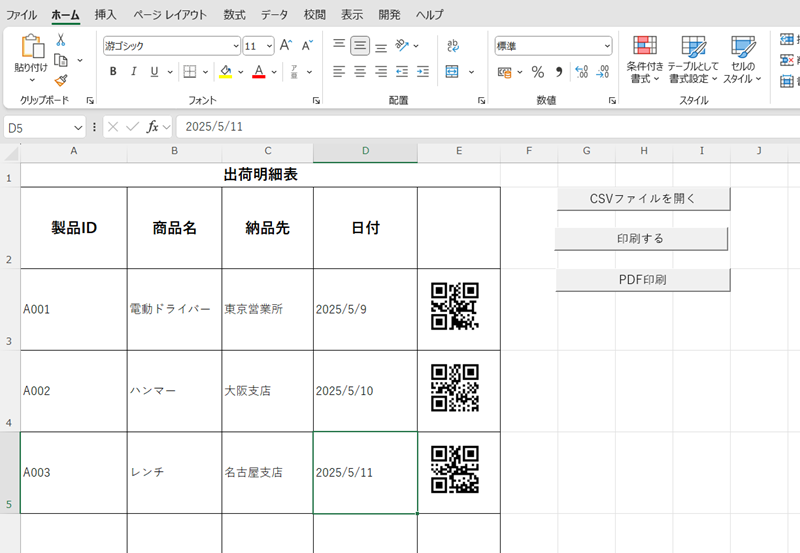Apply comma style number format
This screenshot has width=800, height=553.
[x=559, y=72]
